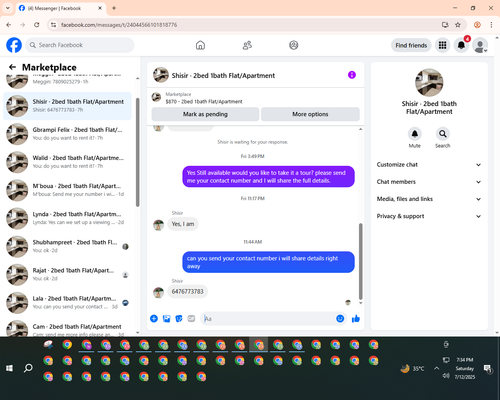
Task: Open the notifications bell icon
Action: pyautogui.click(x=461, y=45)
